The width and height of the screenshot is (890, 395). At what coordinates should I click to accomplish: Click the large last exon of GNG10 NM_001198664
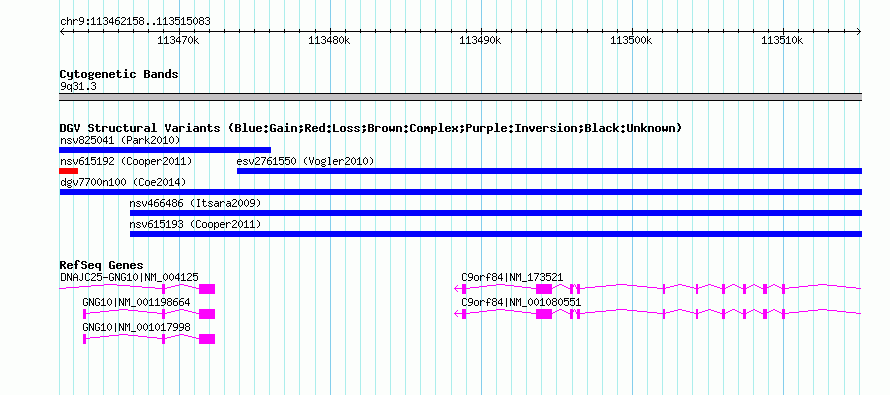point(207,314)
